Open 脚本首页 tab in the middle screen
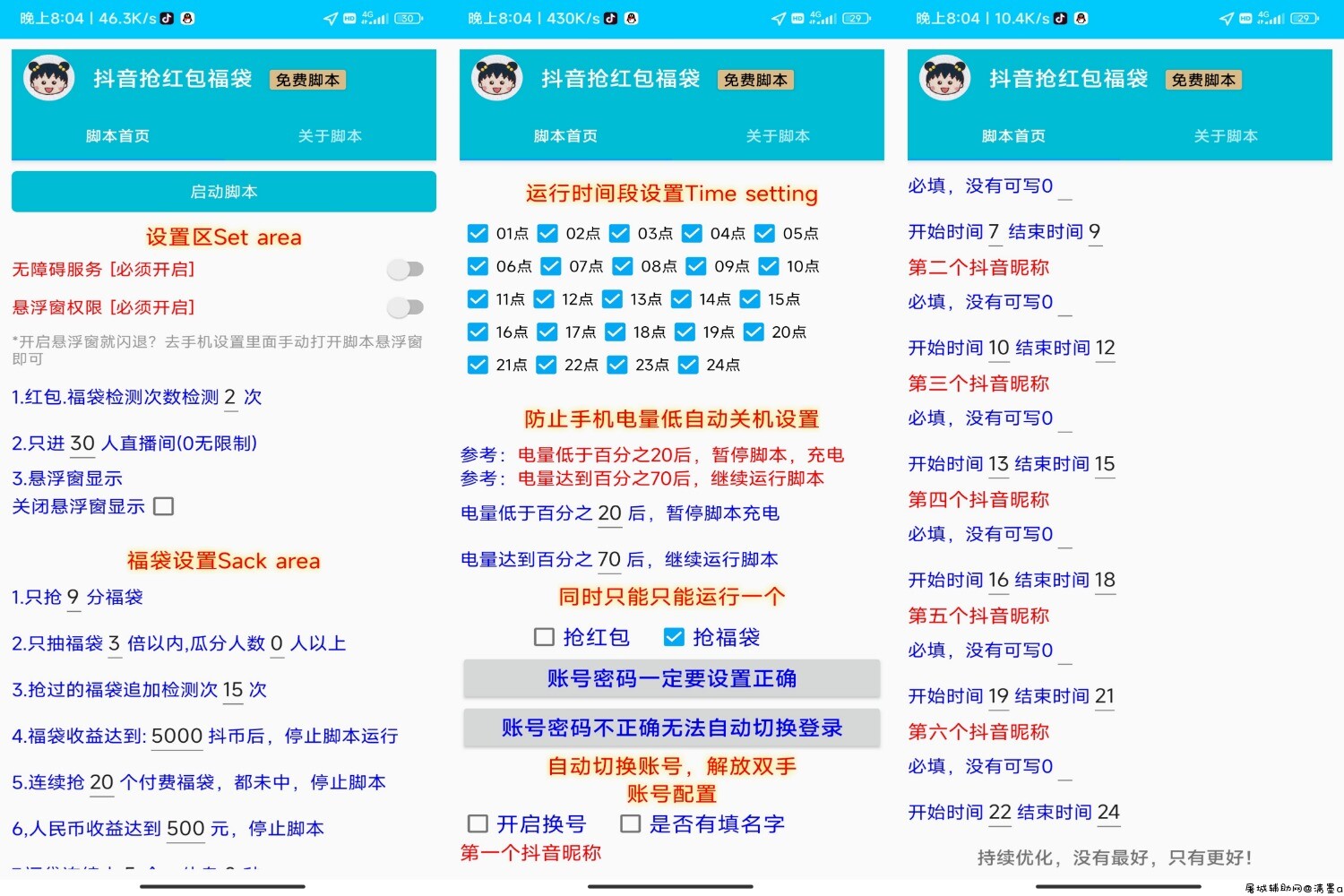Image resolution: width=1344 pixels, height=896 pixels. 565,136
